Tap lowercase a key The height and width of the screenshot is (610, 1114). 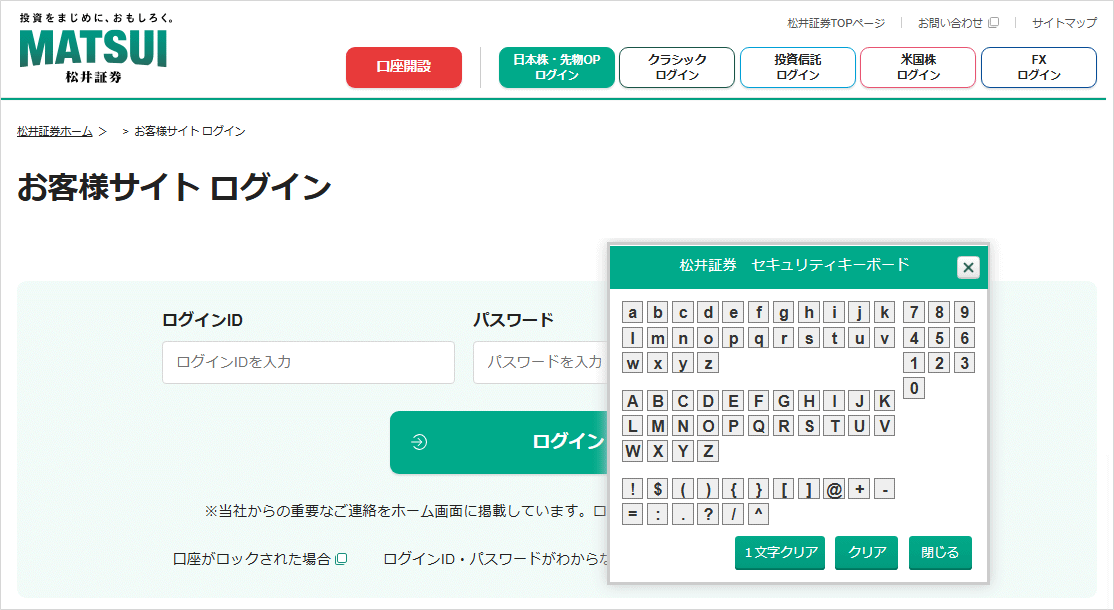(632, 312)
